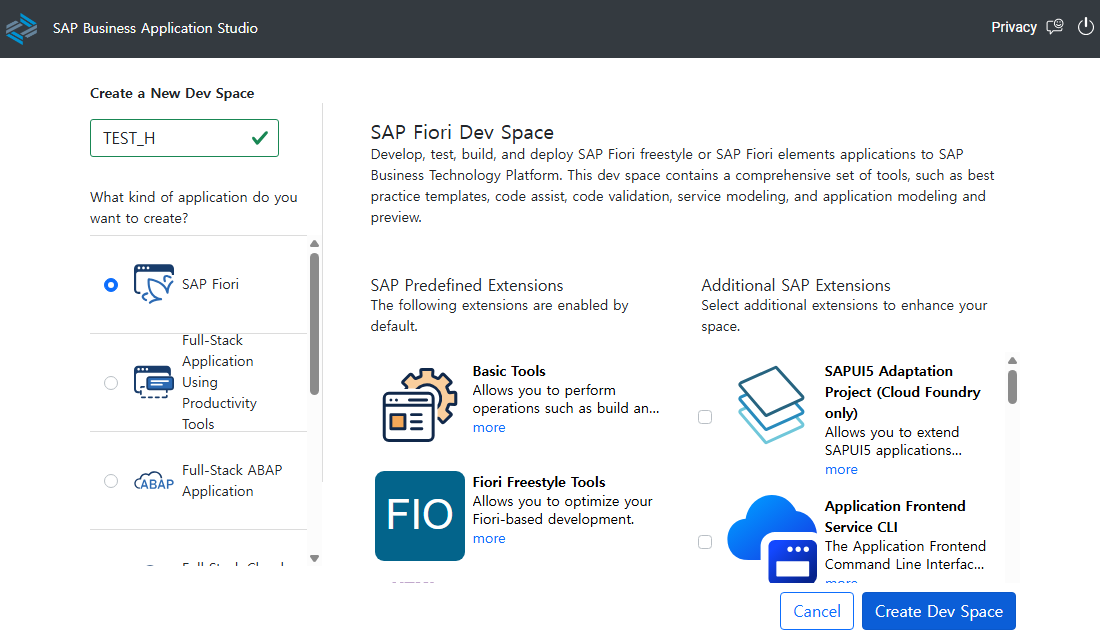Click the Basic Tools gear icon

420,404
